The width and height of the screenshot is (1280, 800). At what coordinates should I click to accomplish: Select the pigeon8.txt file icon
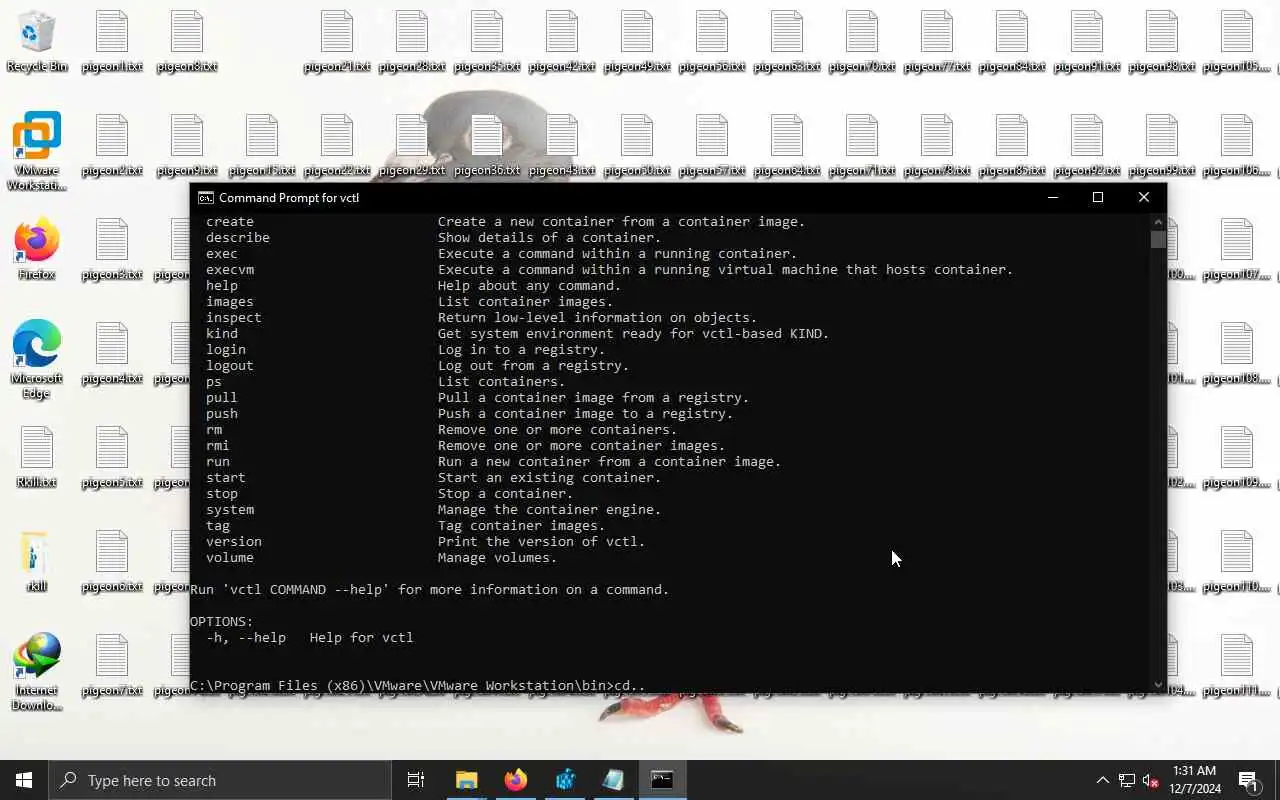click(x=187, y=42)
